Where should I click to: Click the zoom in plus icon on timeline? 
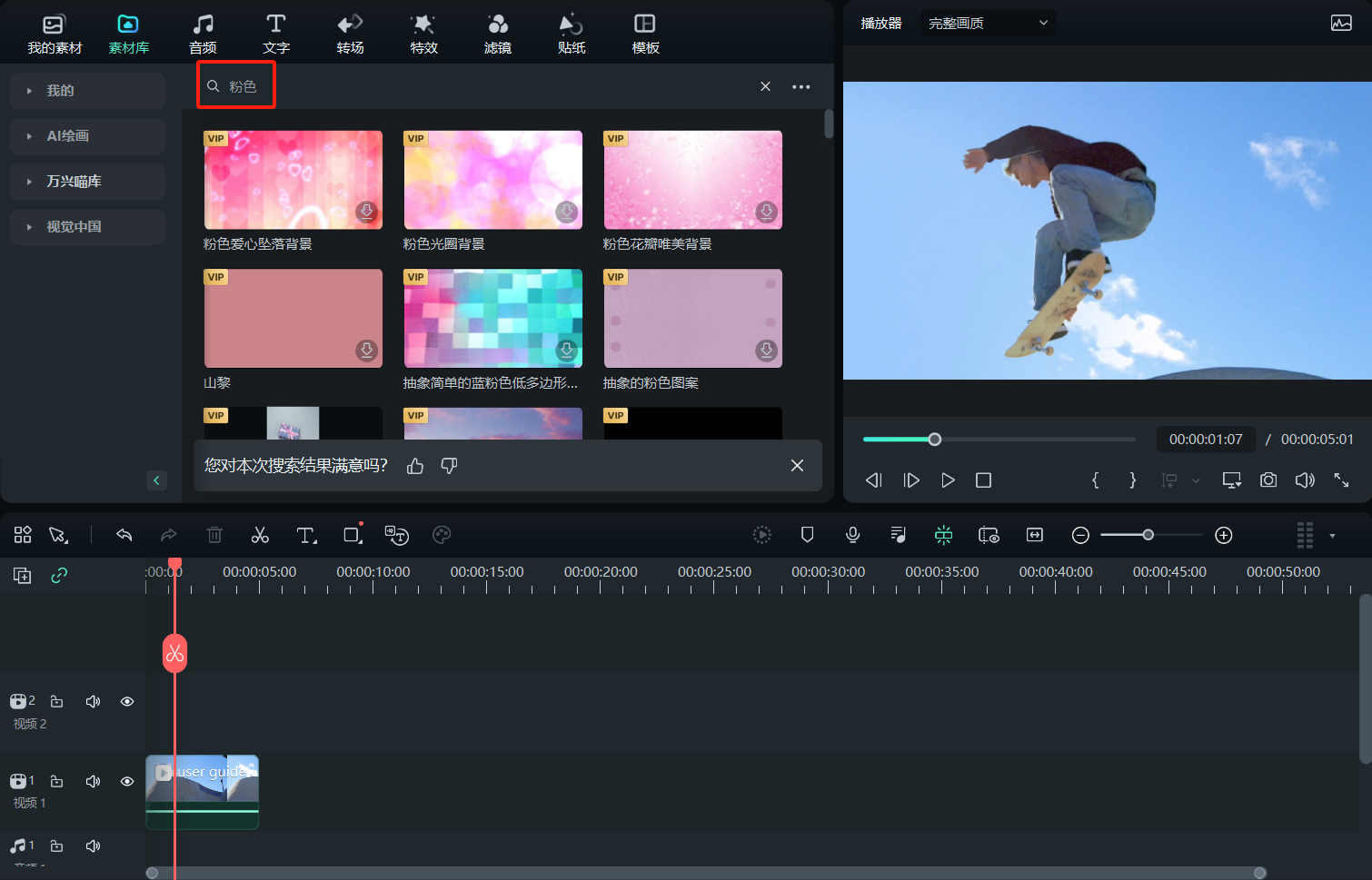click(1224, 535)
